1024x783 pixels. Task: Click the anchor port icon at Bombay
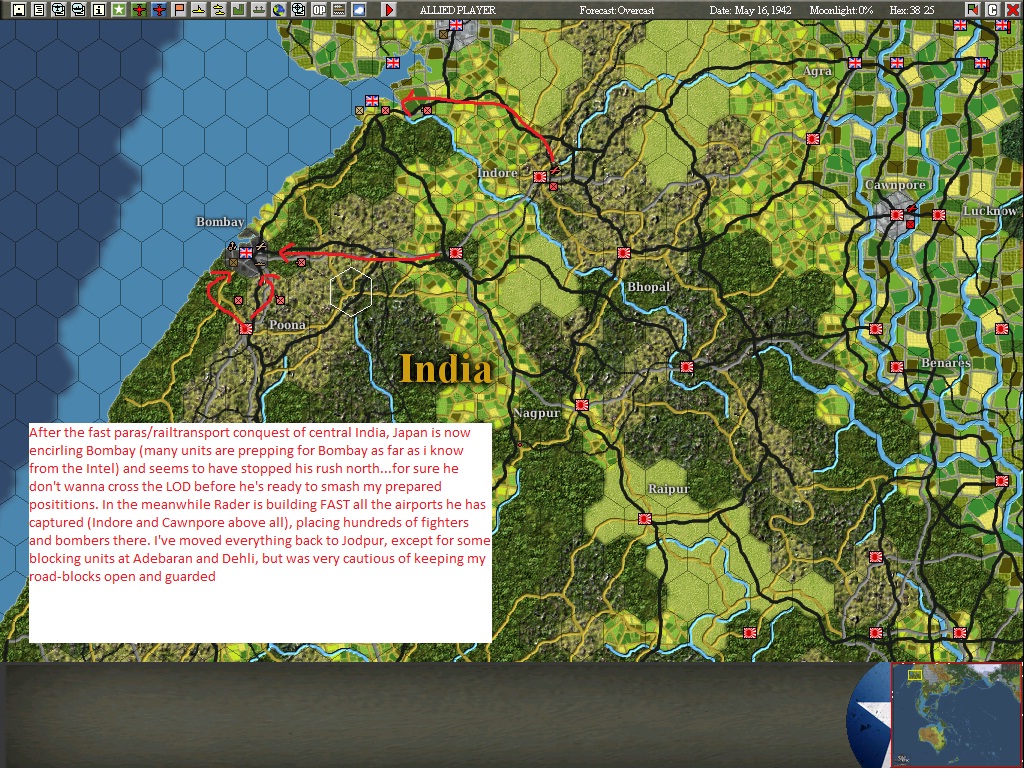click(x=232, y=246)
